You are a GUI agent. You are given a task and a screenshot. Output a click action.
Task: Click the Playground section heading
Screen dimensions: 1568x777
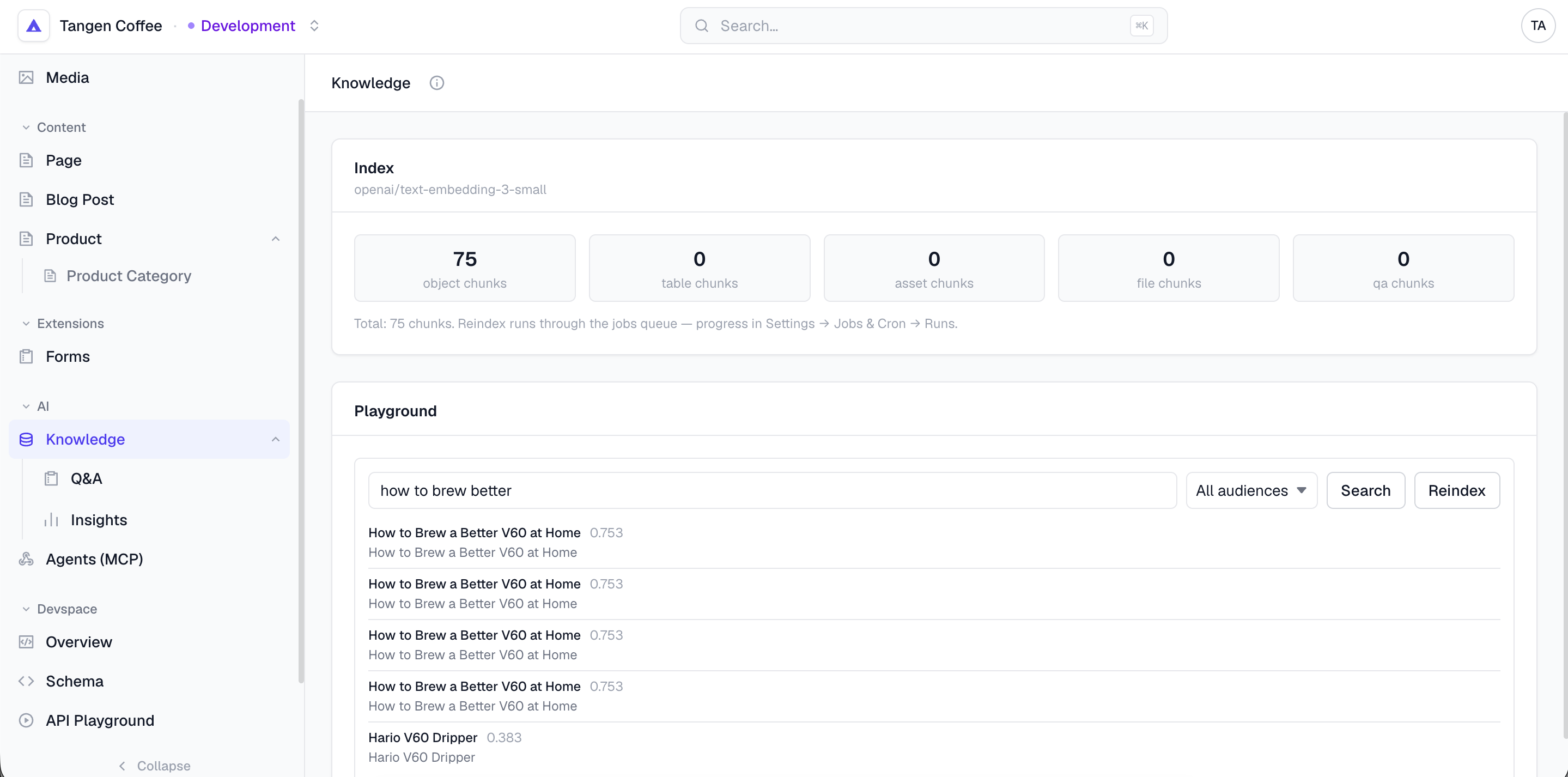tap(395, 411)
